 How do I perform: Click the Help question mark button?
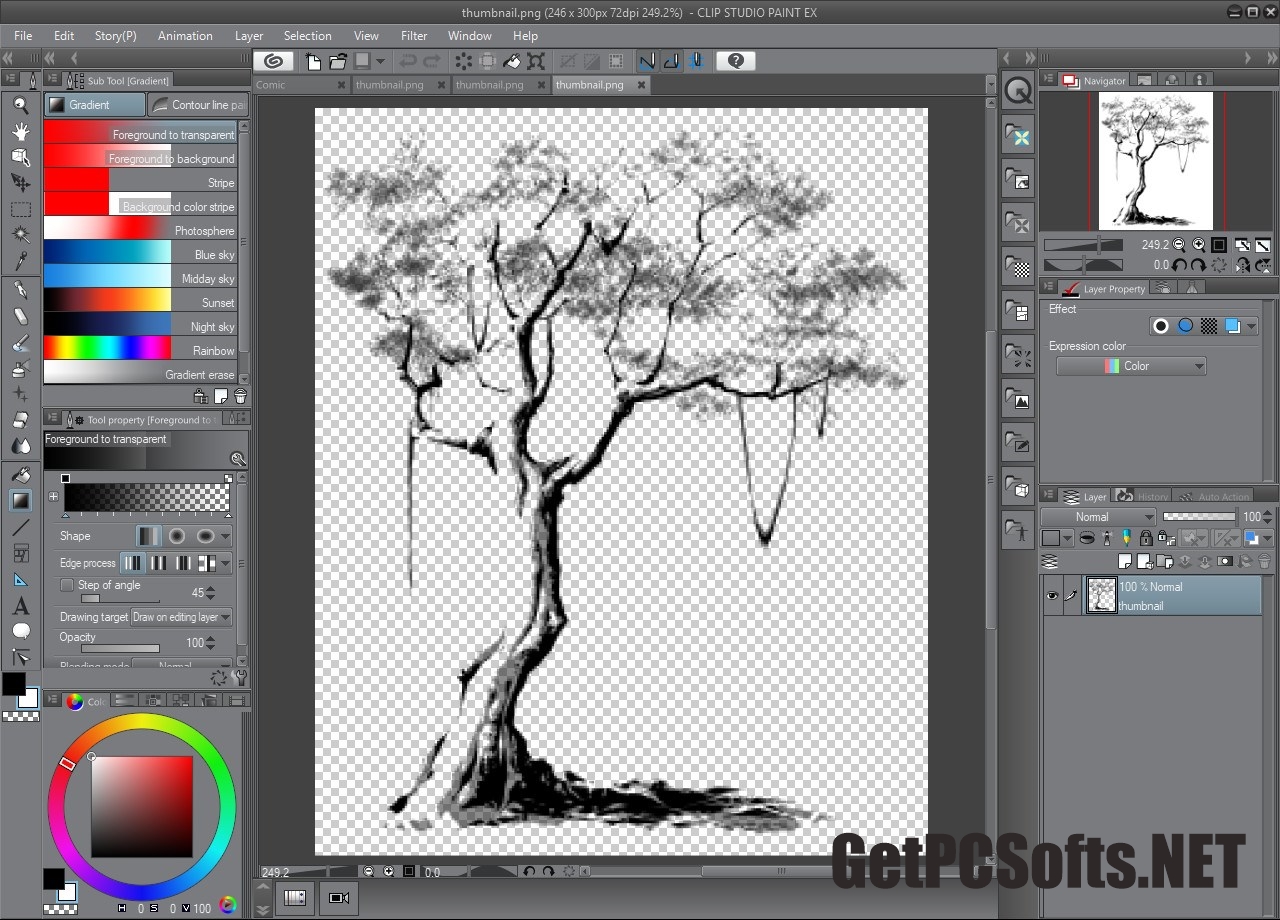tap(736, 61)
